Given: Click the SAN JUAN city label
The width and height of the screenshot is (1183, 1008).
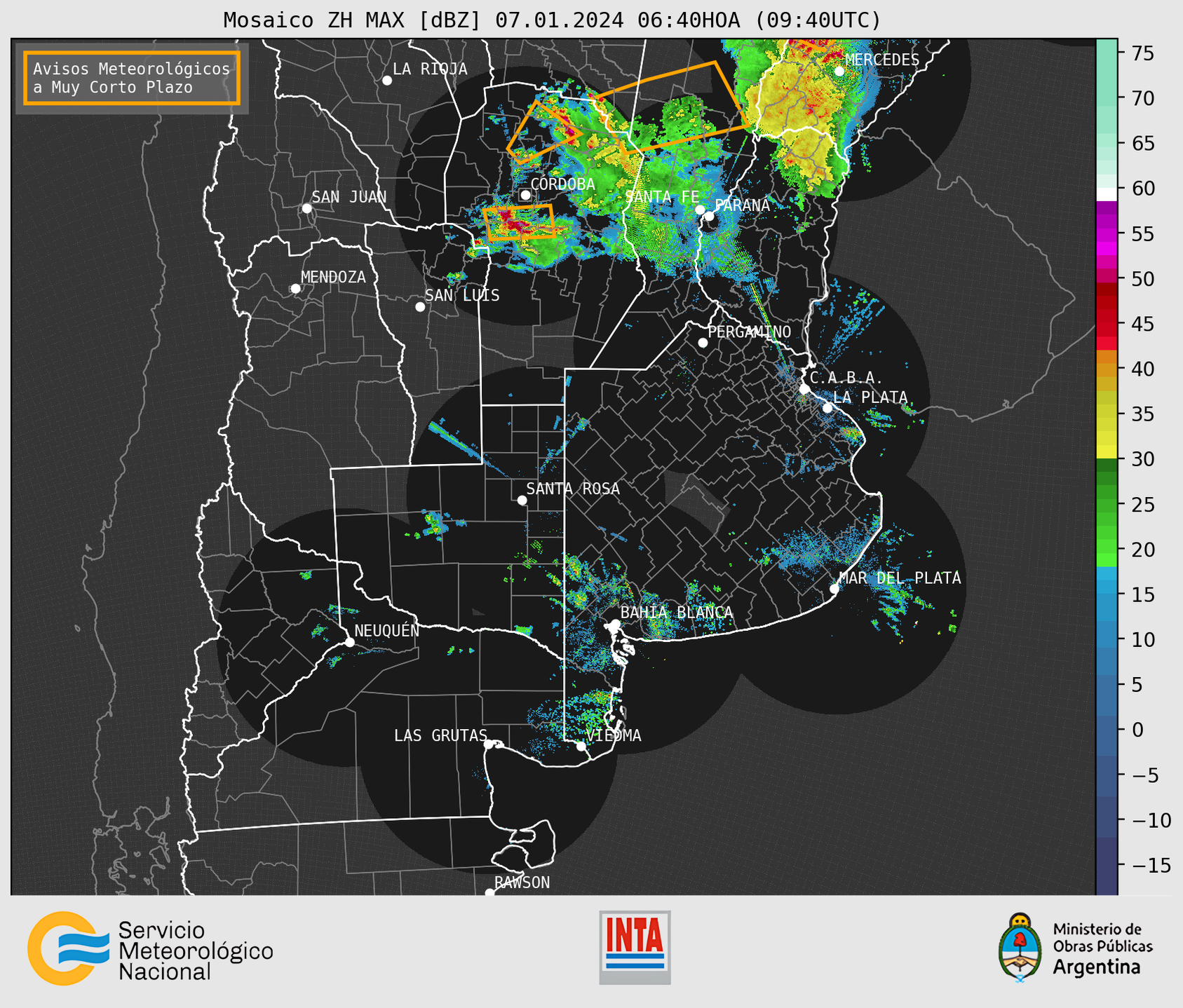Looking at the screenshot, I should click(349, 197).
